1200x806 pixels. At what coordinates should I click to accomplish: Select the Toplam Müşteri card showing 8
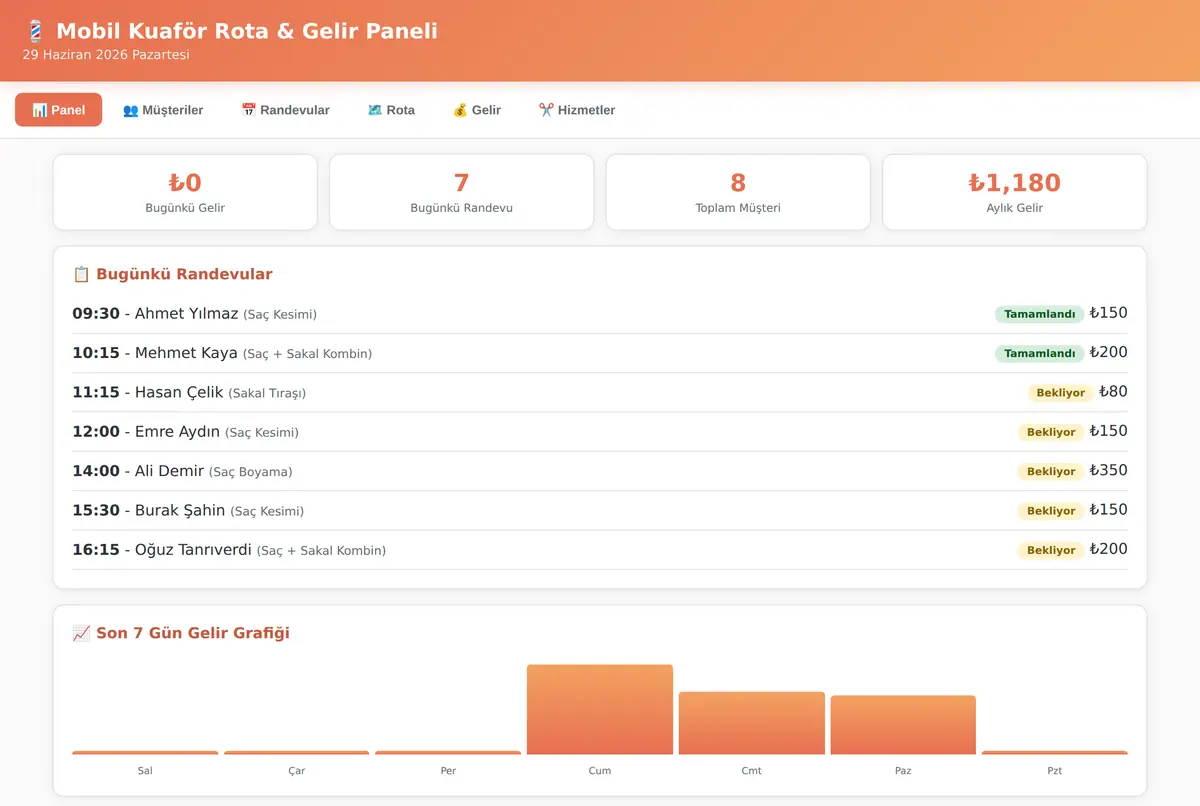738,192
